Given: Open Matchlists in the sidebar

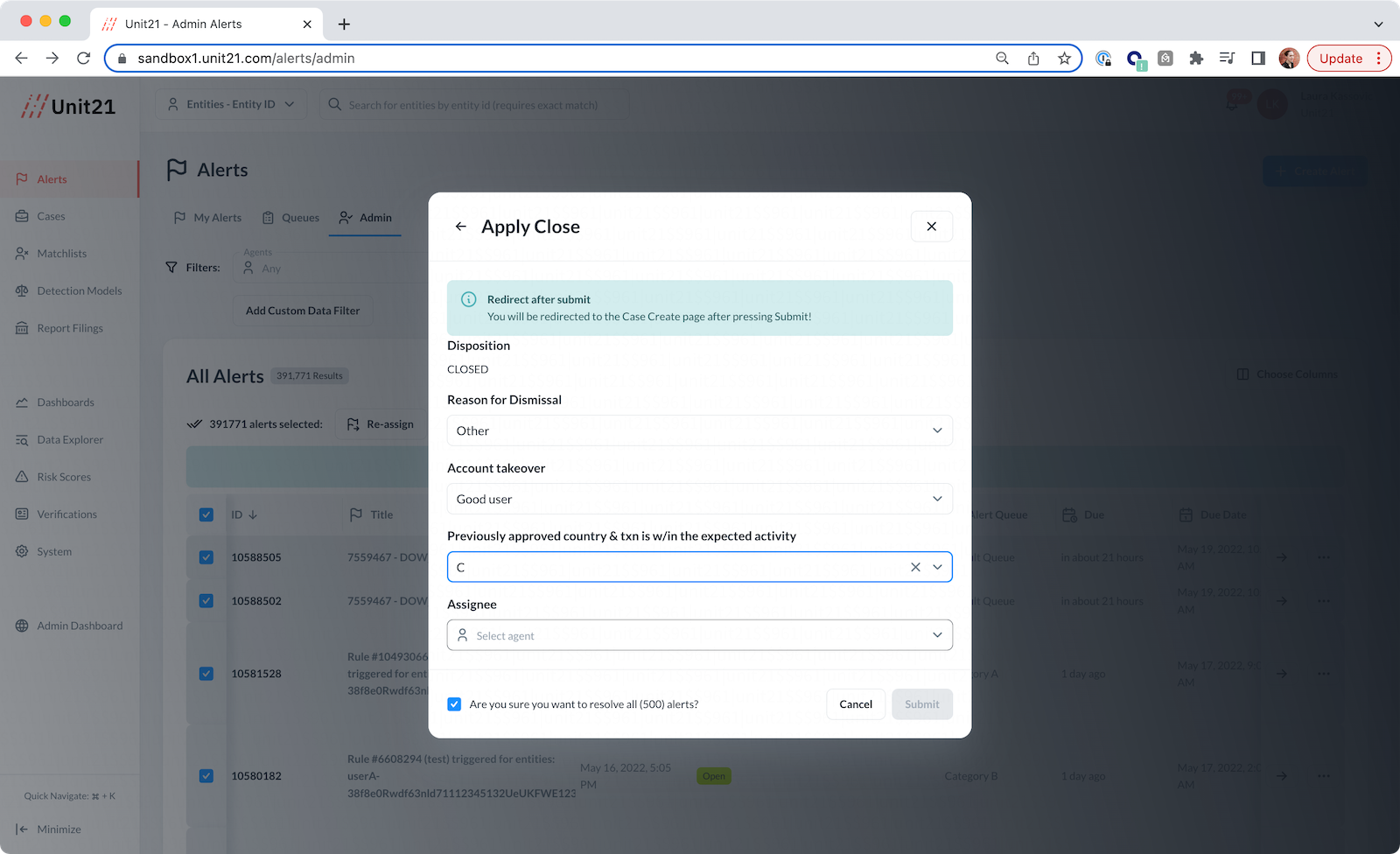Looking at the screenshot, I should (61, 254).
